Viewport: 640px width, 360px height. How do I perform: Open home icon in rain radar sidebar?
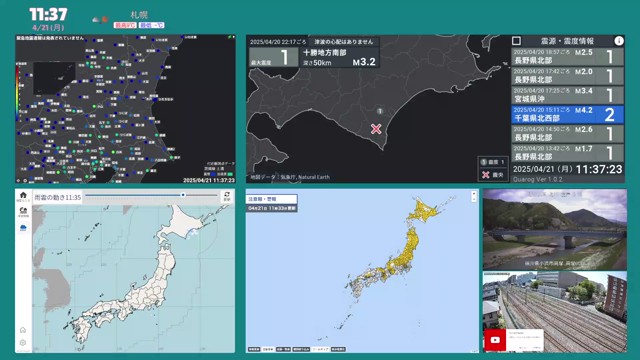pyautogui.click(x=23, y=197)
